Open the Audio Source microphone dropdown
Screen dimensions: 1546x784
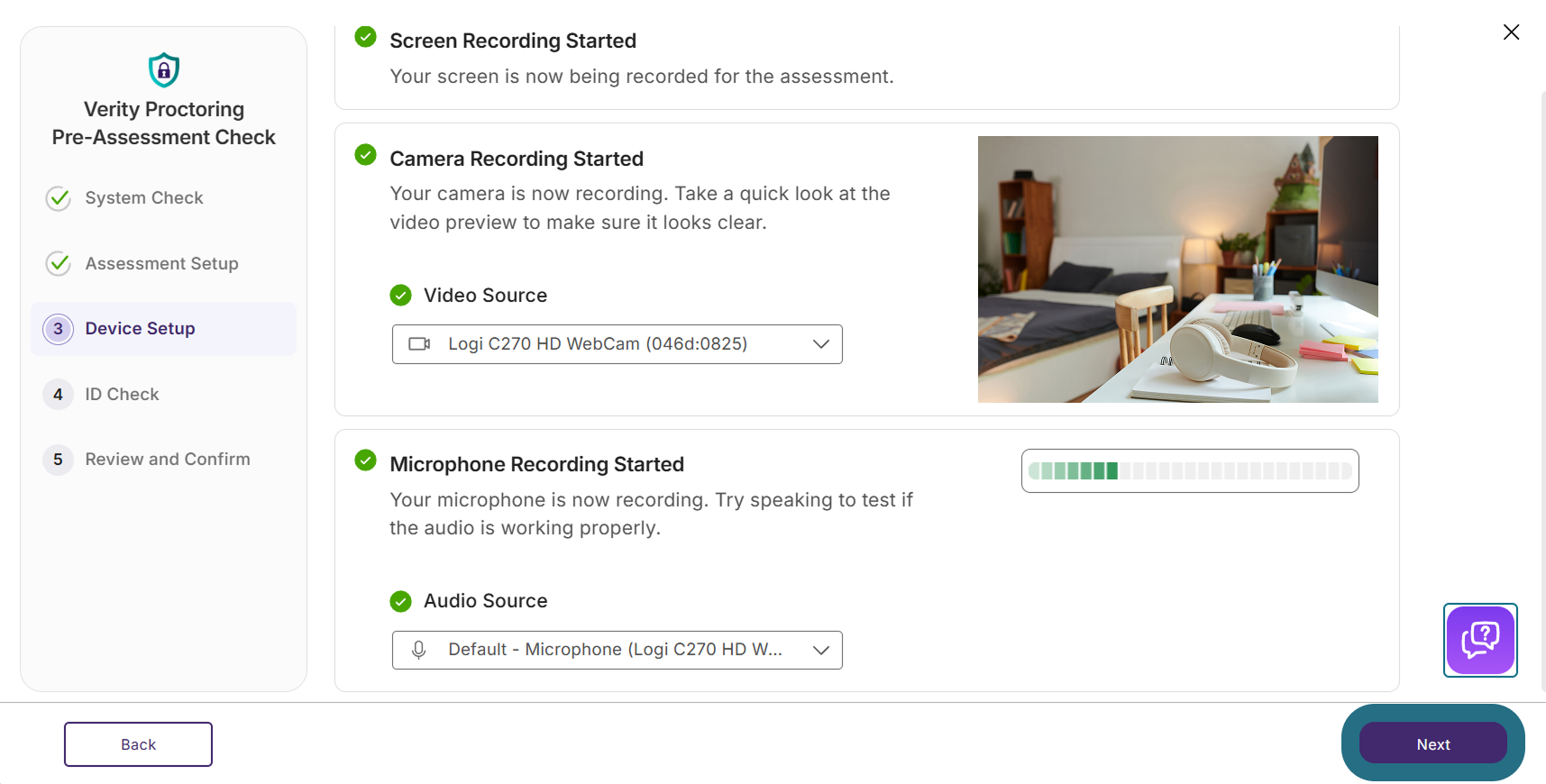click(617, 650)
